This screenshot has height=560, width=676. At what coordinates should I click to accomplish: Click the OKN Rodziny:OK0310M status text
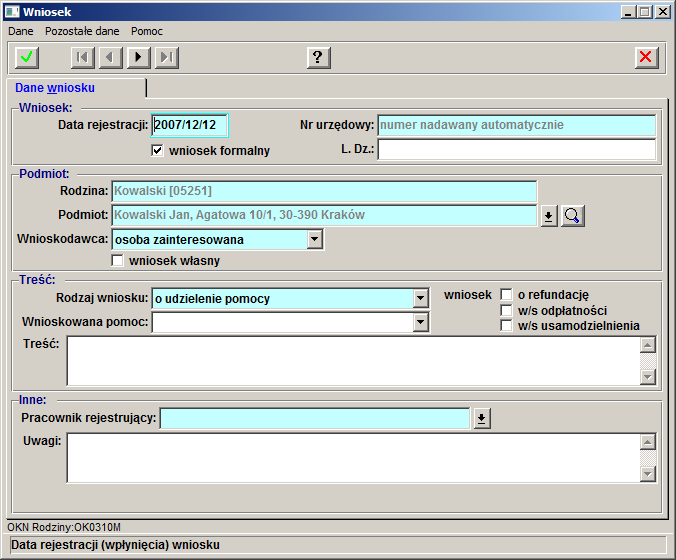point(64,527)
